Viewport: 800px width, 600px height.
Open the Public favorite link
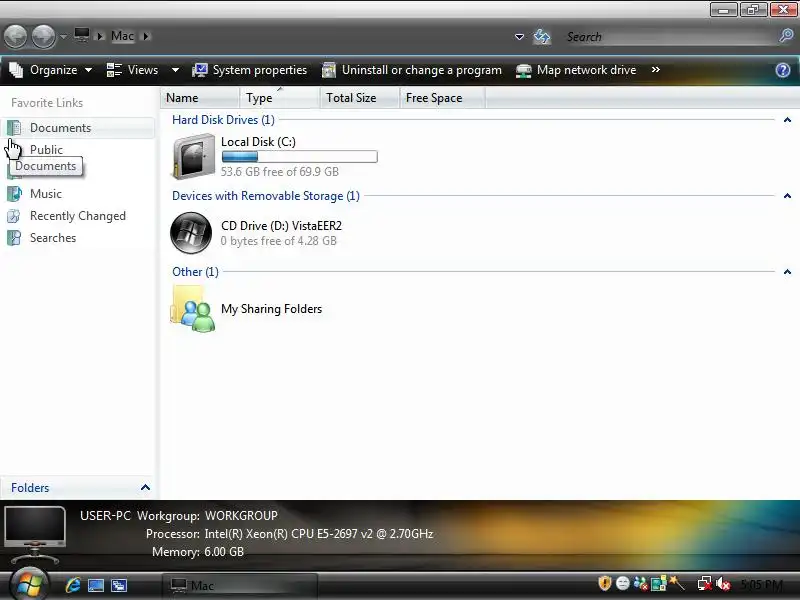pyautogui.click(x=46, y=149)
